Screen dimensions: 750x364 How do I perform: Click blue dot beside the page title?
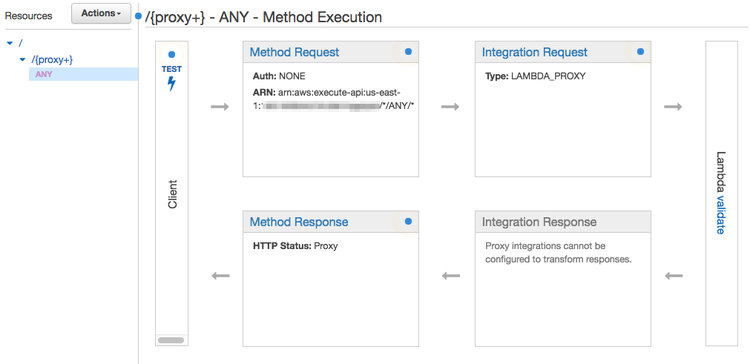(139, 17)
